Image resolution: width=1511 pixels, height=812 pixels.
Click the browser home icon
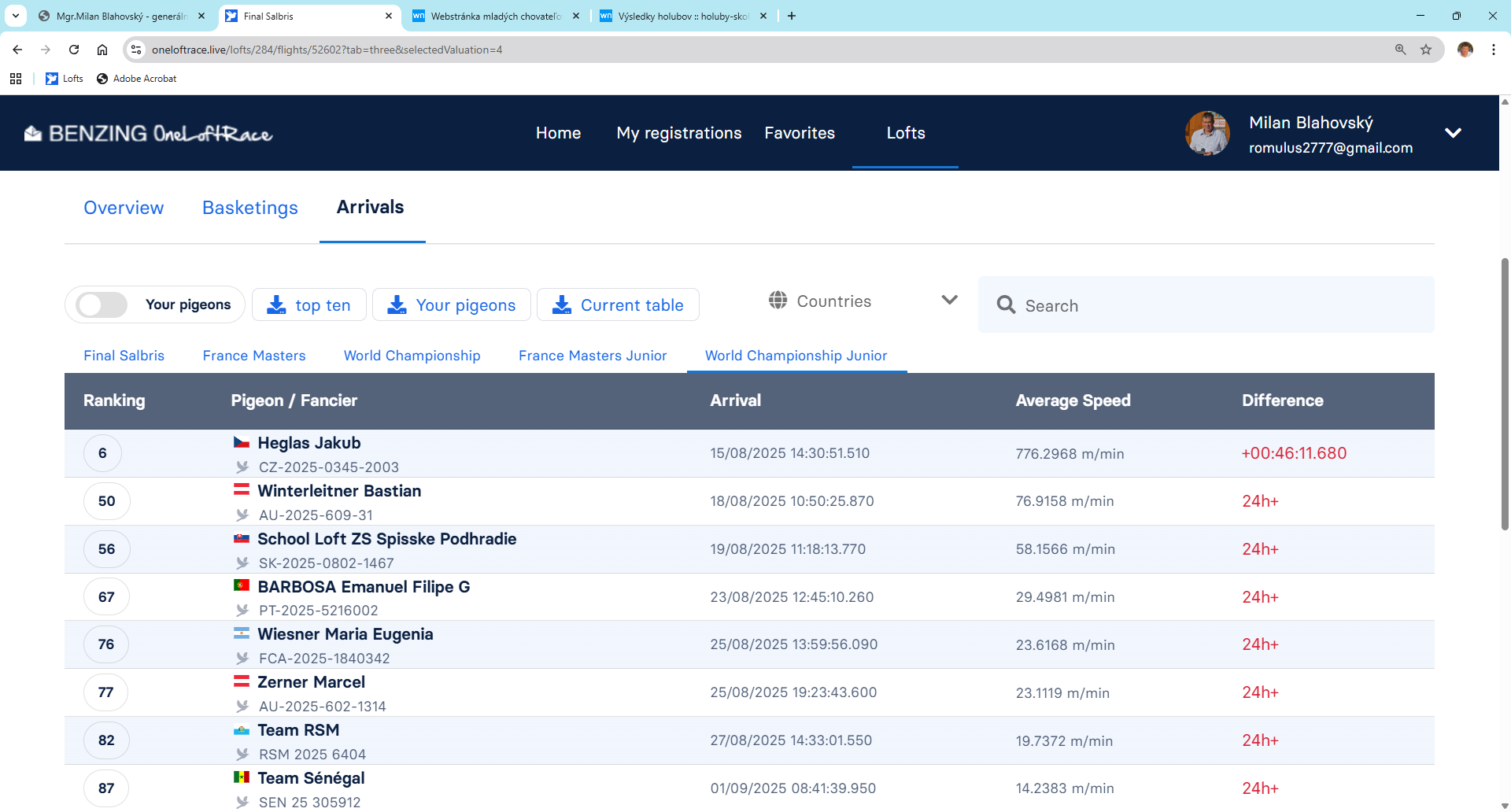click(x=102, y=50)
